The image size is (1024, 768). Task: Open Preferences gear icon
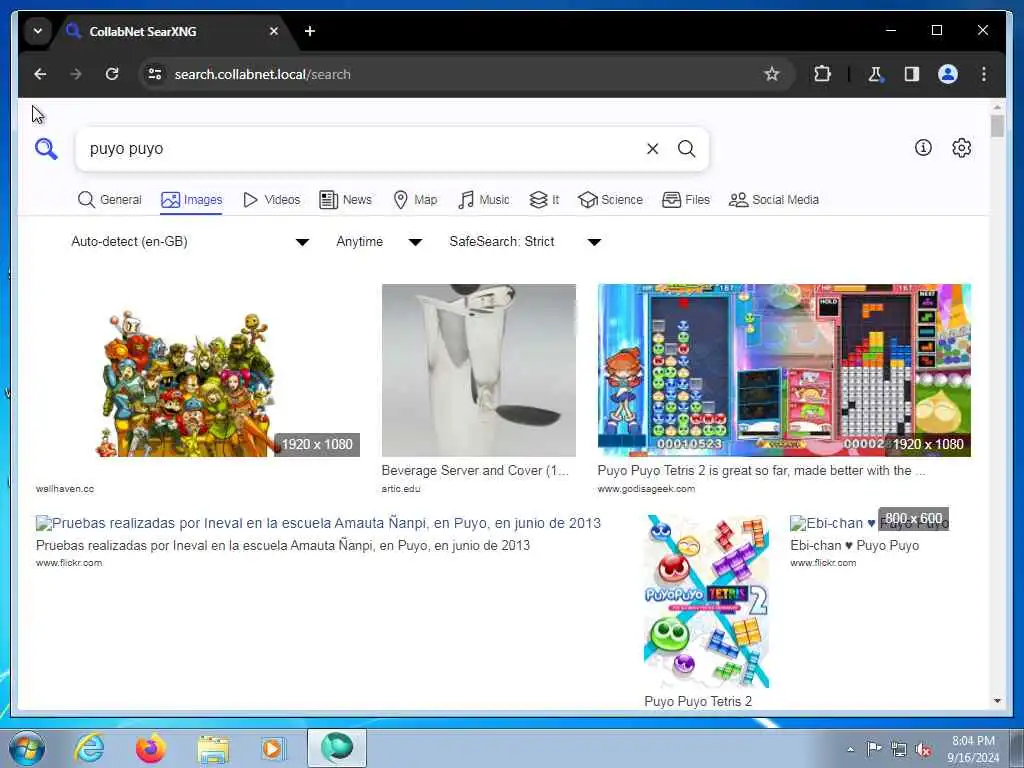961,148
